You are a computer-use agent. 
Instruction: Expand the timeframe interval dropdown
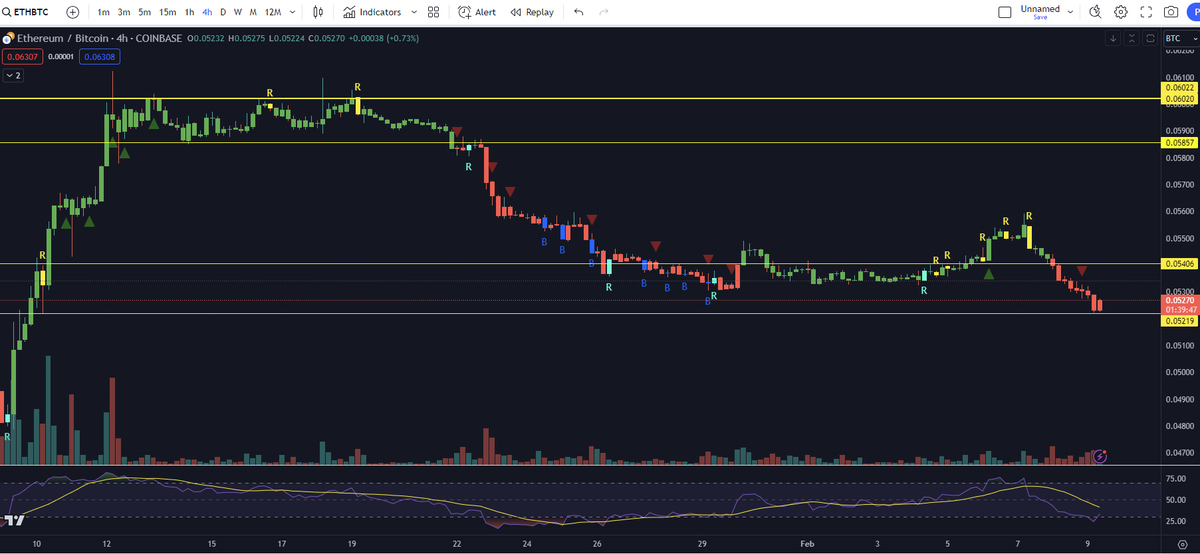[x=292, y=12]
